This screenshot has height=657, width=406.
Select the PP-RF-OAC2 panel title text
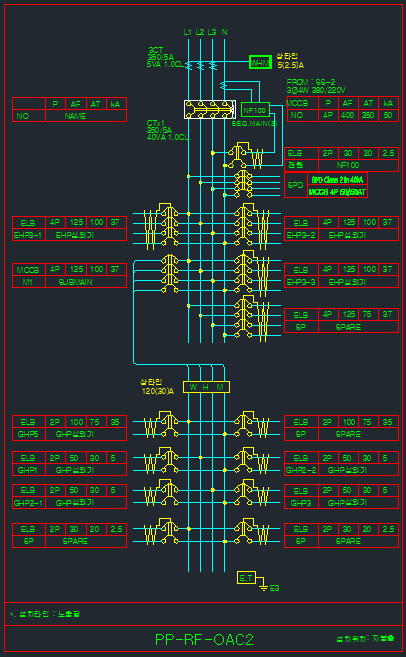pos(204,640)
